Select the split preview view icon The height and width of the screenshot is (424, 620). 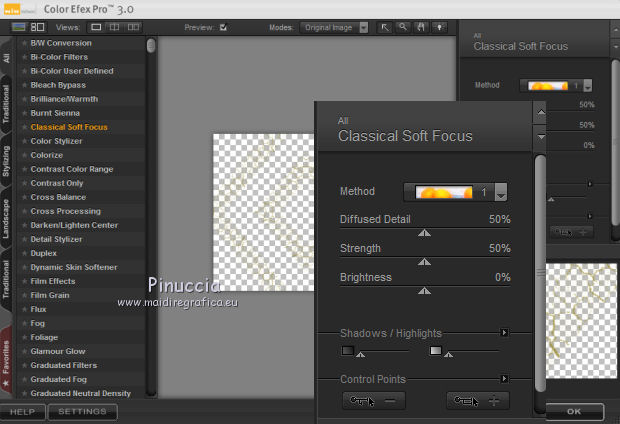tap(116, 27)
